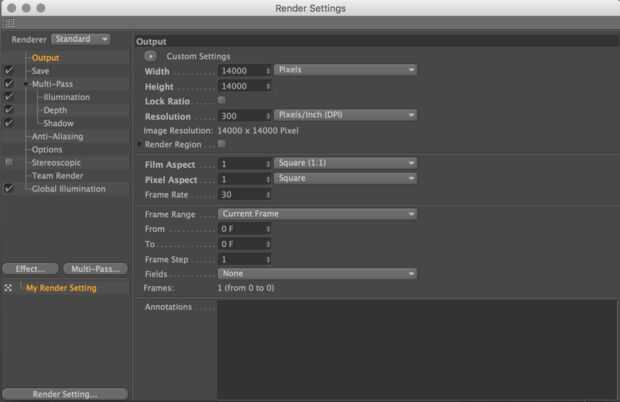Select the Team Render settings entry

tap(58, 176)
